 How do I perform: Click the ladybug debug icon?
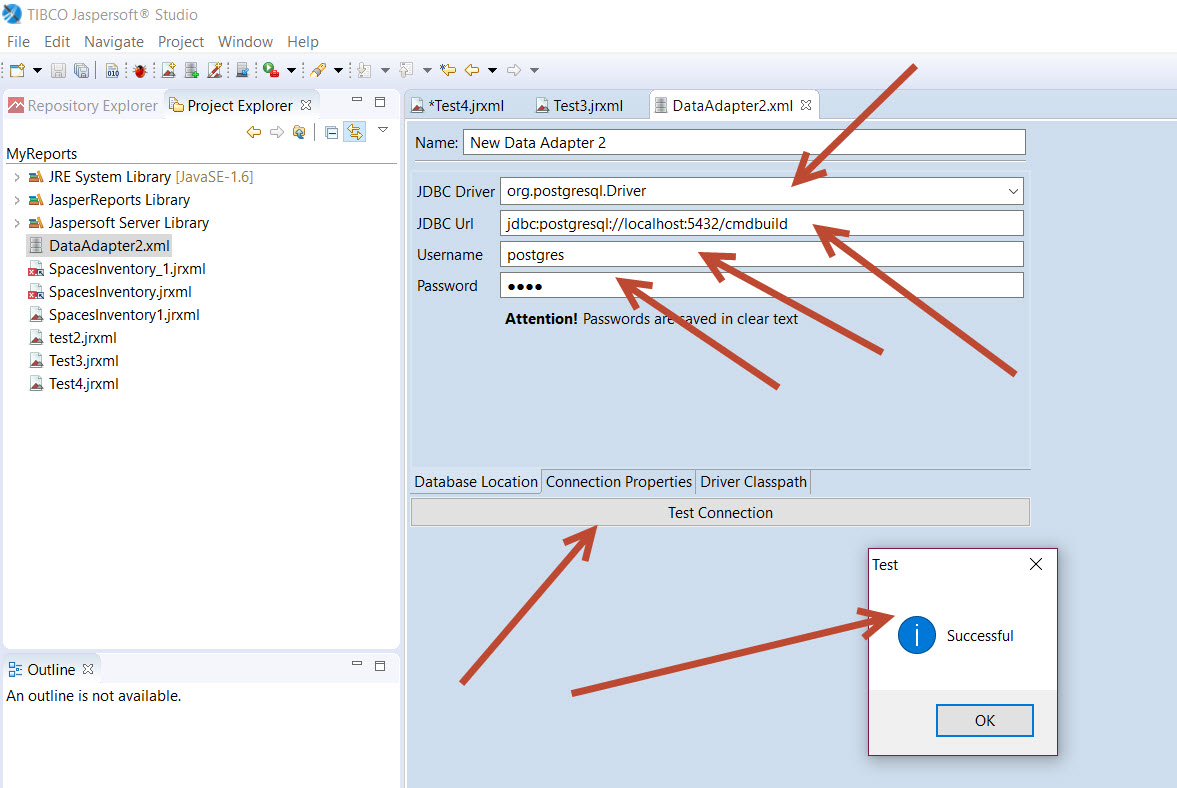pos(140,70)
